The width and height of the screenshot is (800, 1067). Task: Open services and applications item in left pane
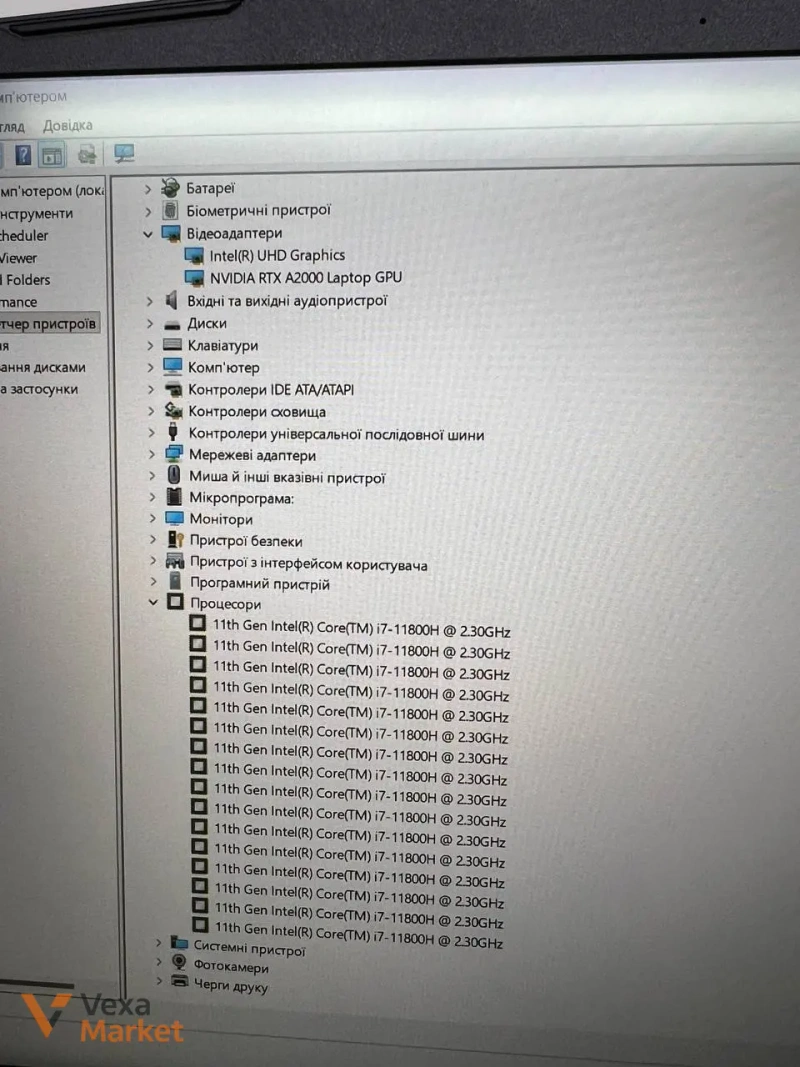[x=39, y=389]
